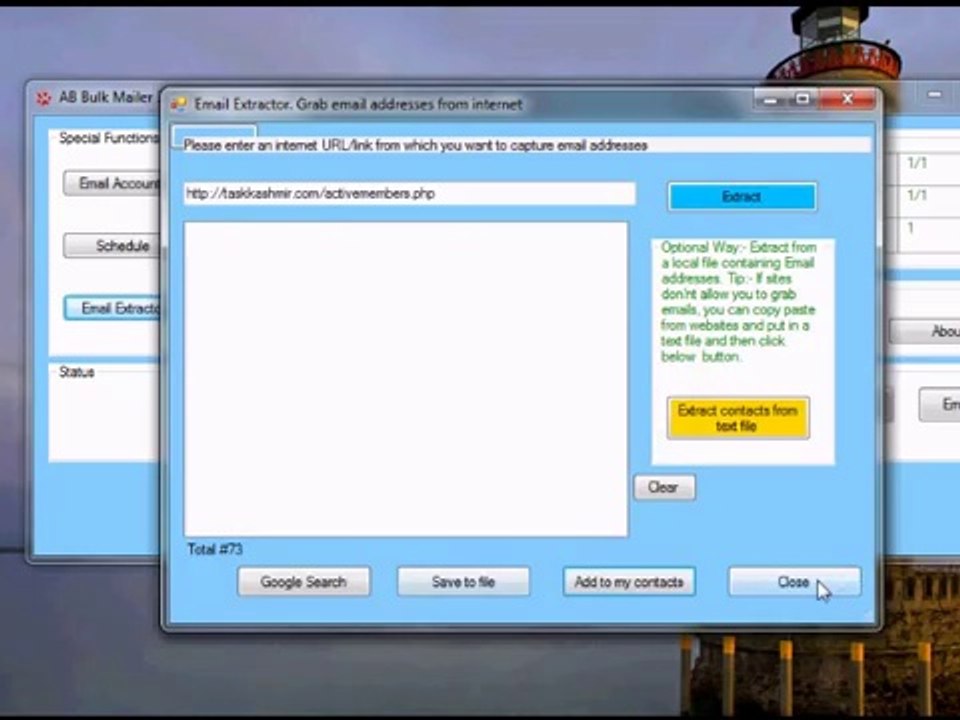Click About button in AB Bulk Mailer window
The width and height of the screenshot is (960, 720).
[924, 331]
